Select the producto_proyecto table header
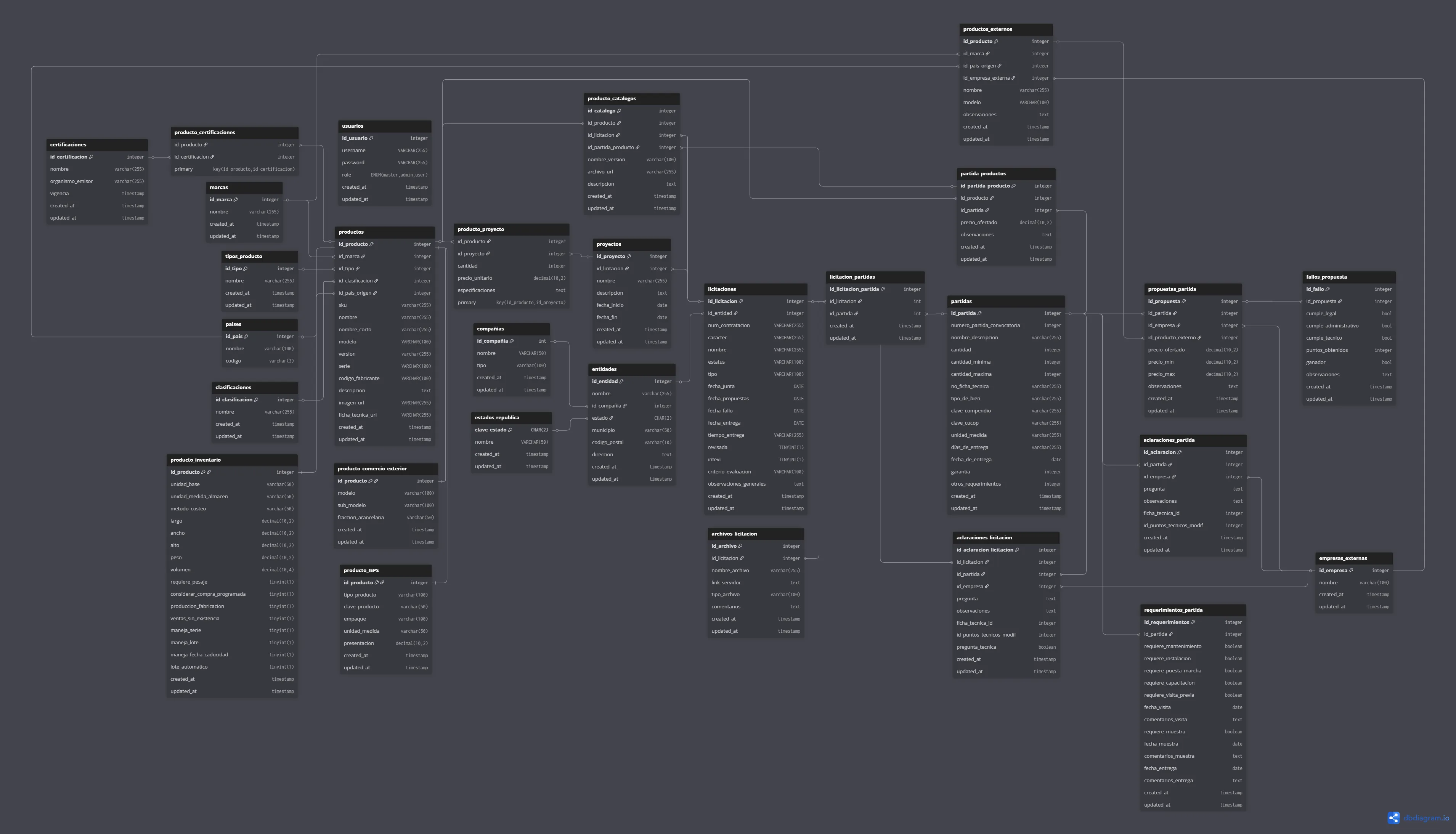Screen dimensions: 1456x834 pos(512,229)
